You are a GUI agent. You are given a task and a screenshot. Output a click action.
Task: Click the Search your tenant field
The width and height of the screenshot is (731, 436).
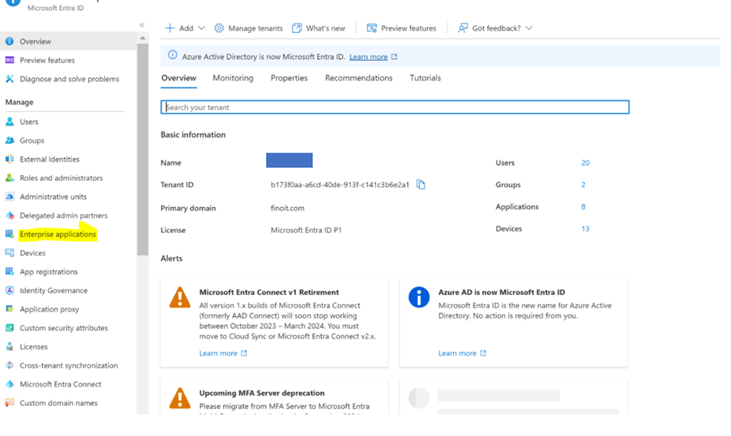coord(395,107)
